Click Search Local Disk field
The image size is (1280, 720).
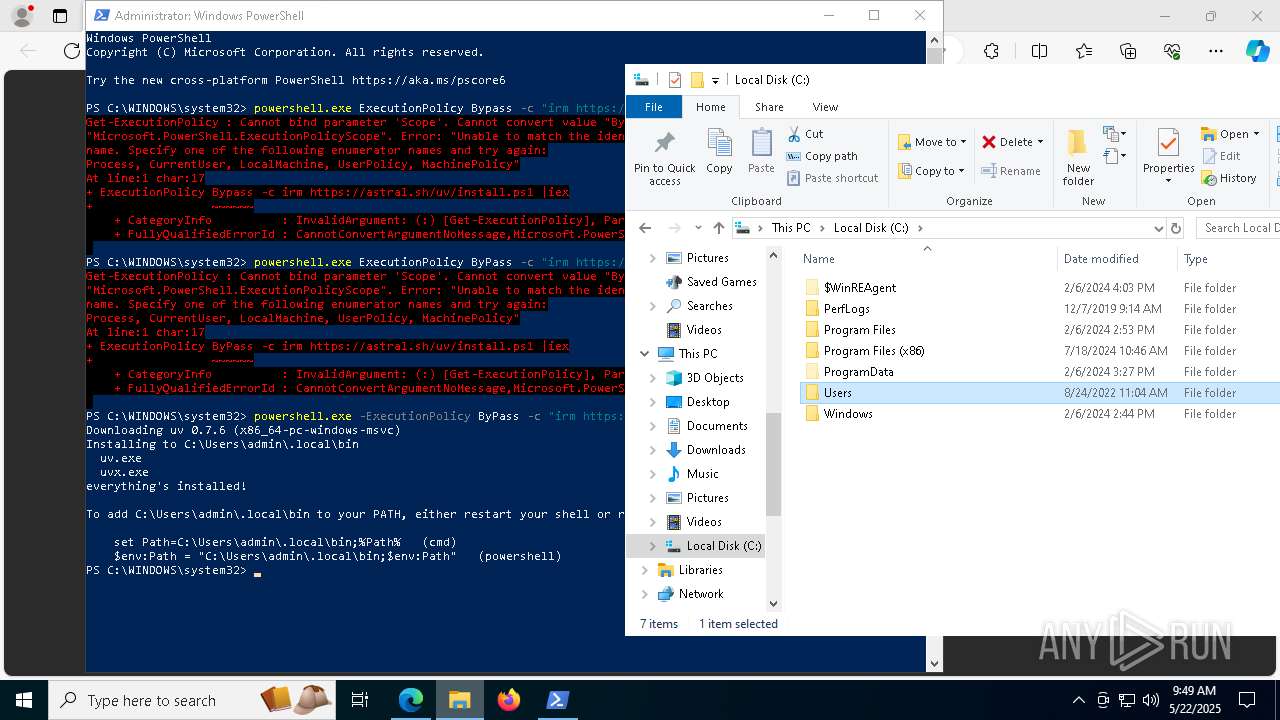pos(1238,228)
